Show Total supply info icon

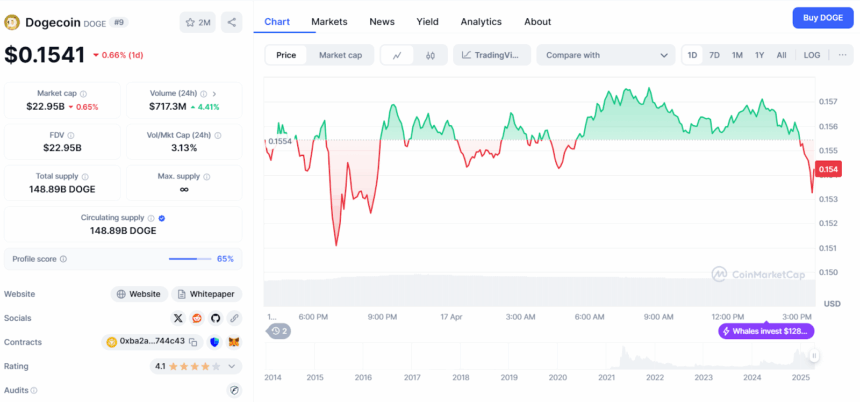[84, 177]
